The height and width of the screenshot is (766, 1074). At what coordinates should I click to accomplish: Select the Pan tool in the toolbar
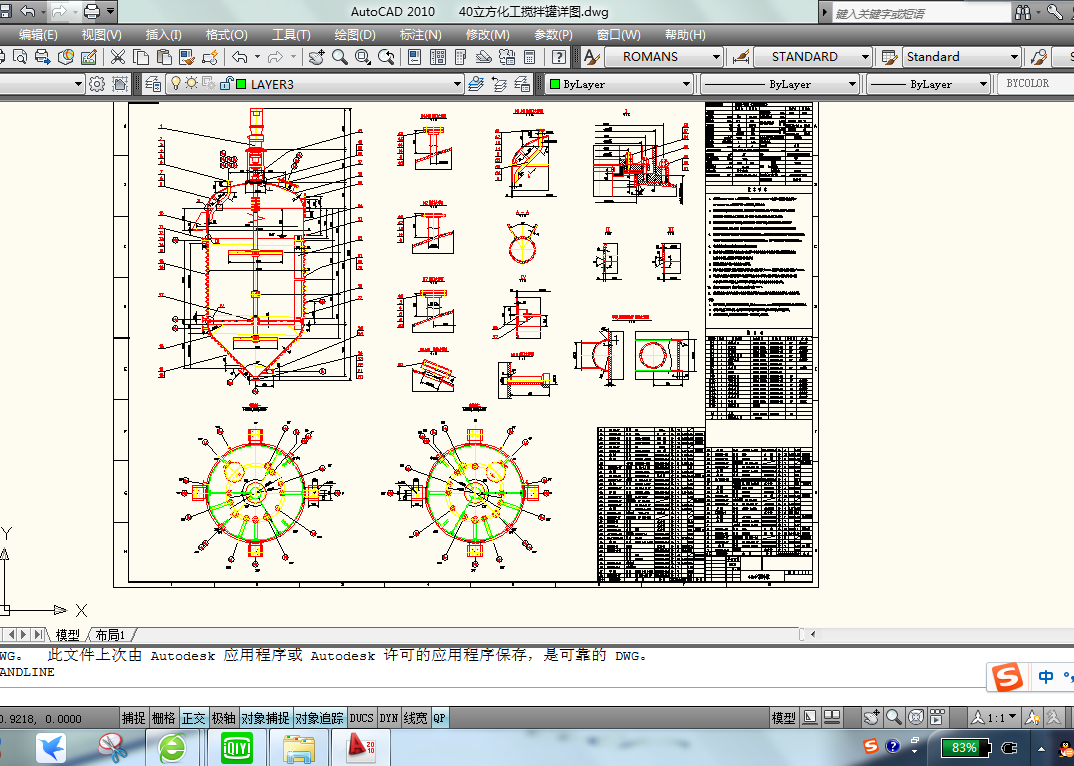click(x=316, y=57)
